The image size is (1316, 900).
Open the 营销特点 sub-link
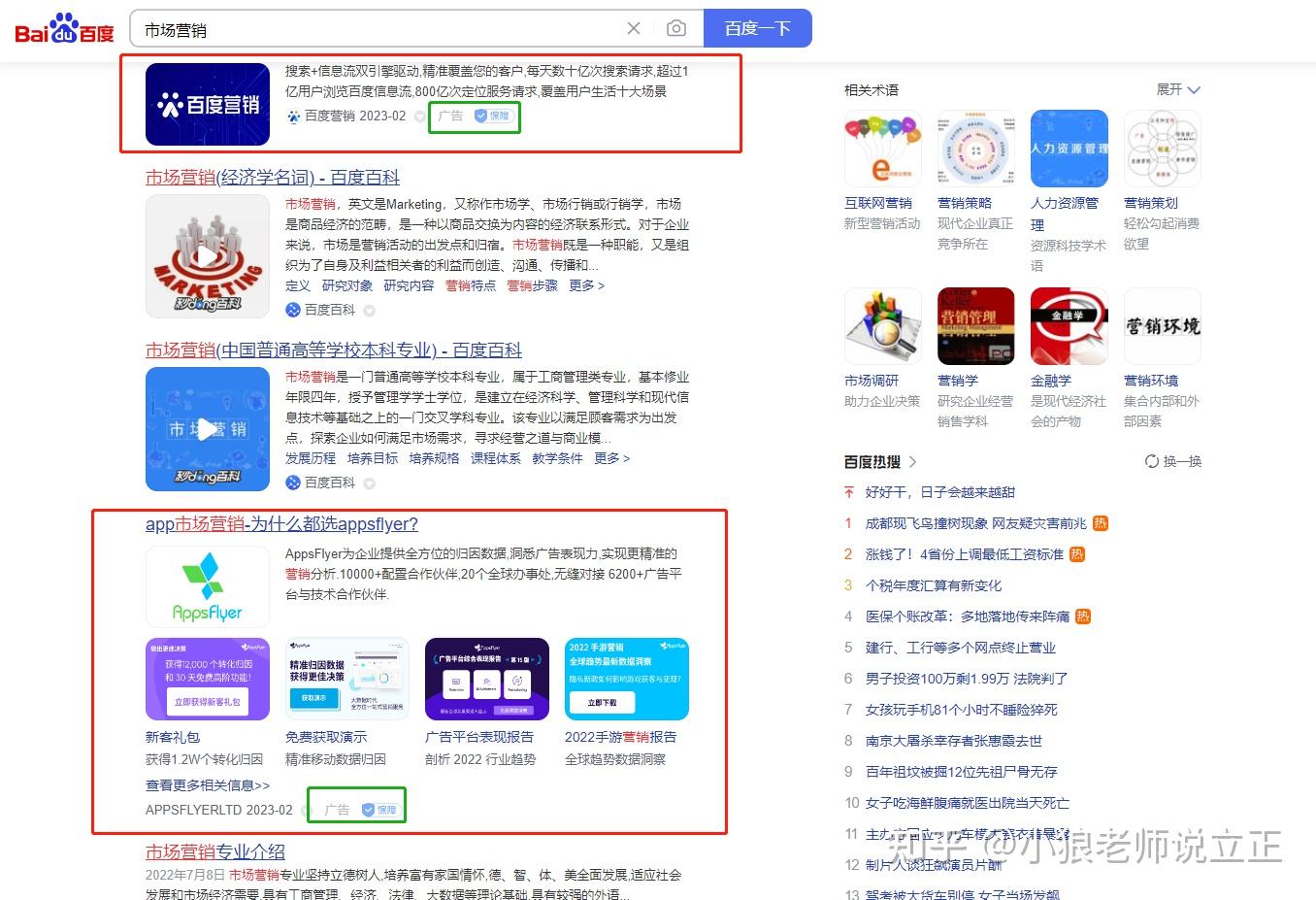coord(471,285)
